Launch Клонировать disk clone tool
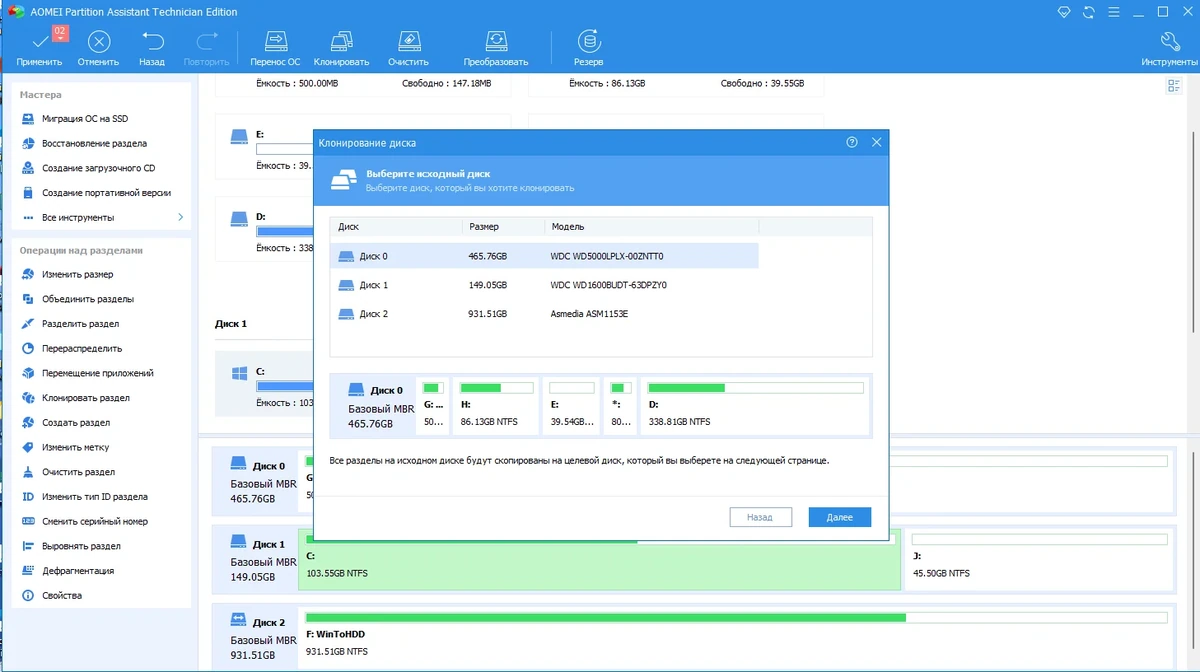The image size is (1200, 672). pyautogui.click(x=341, y=47)
